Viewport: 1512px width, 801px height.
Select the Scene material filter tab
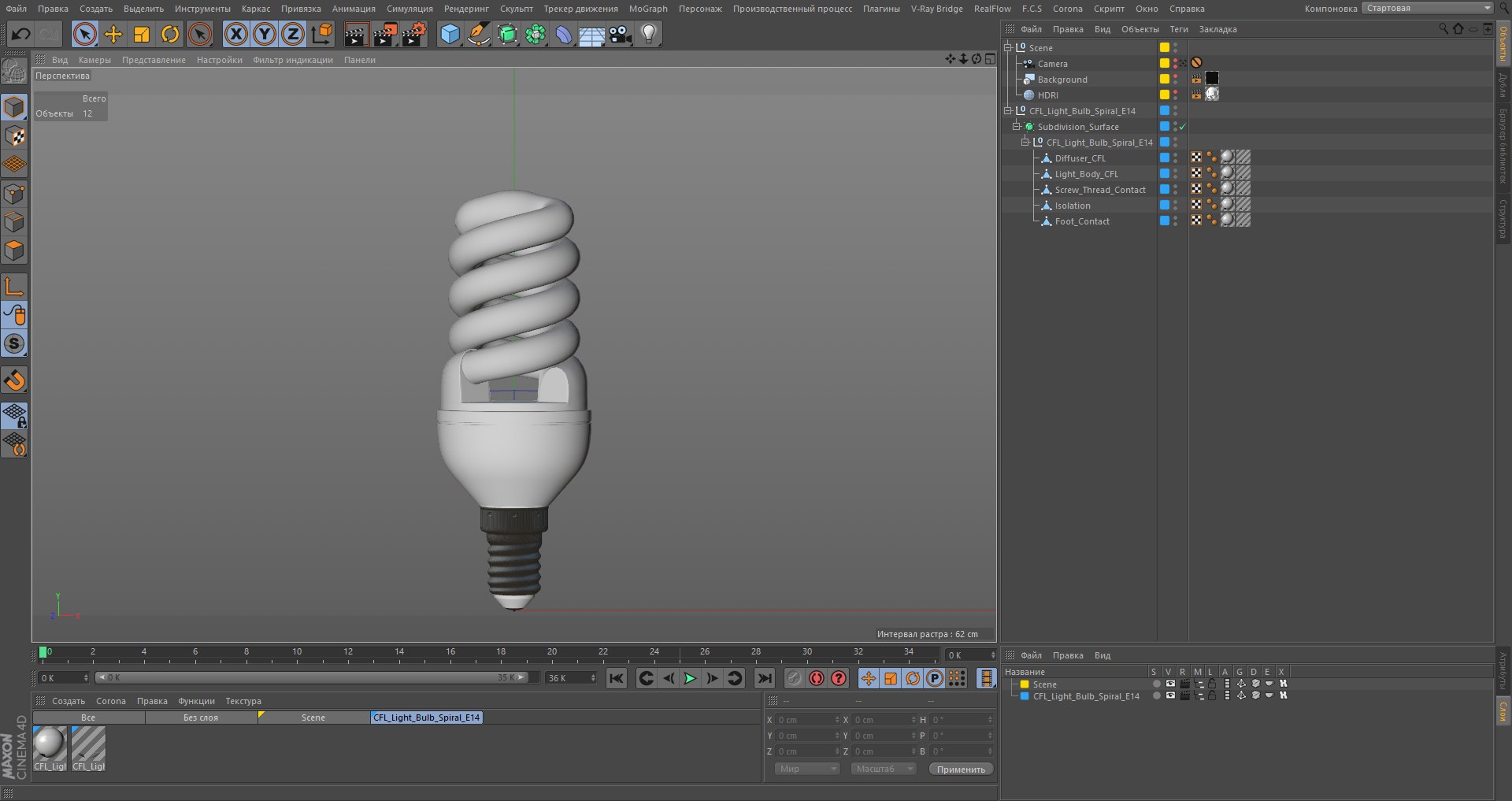(313, 718)
